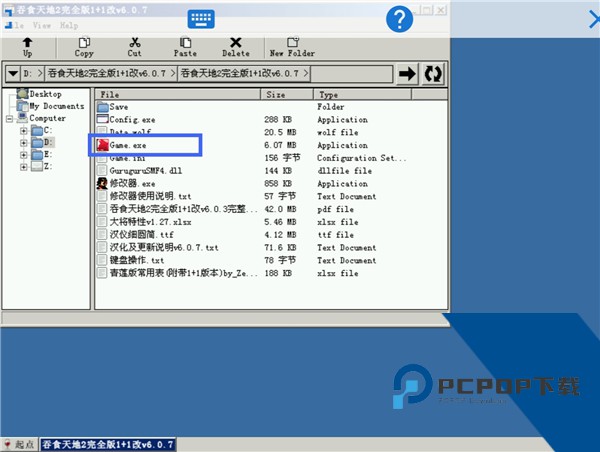The height and width of the screenshot is (452, 600).
Task: Open the View menu
Action: tap(42, 26)
